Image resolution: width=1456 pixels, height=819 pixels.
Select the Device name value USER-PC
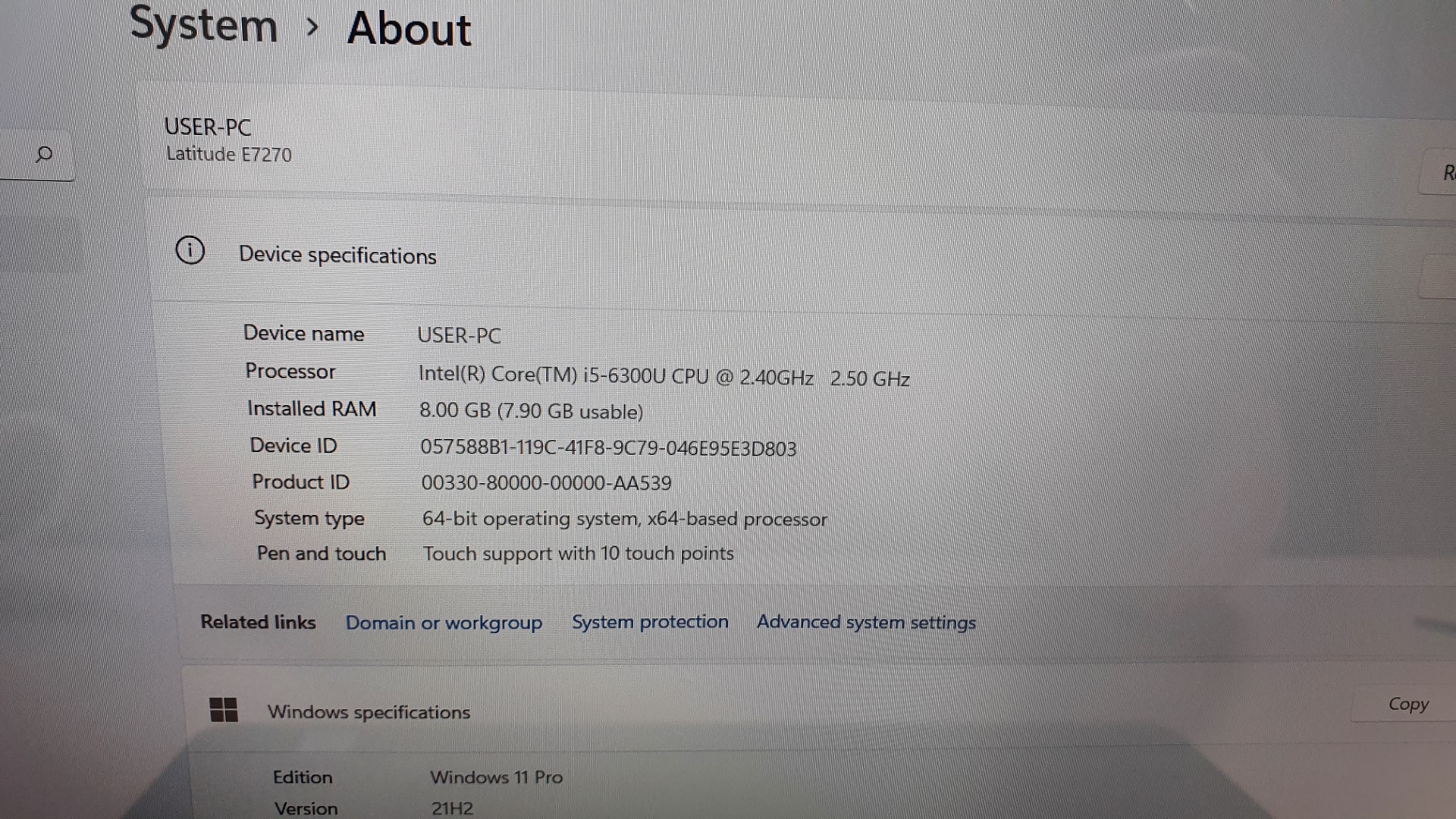pos(460,336)
